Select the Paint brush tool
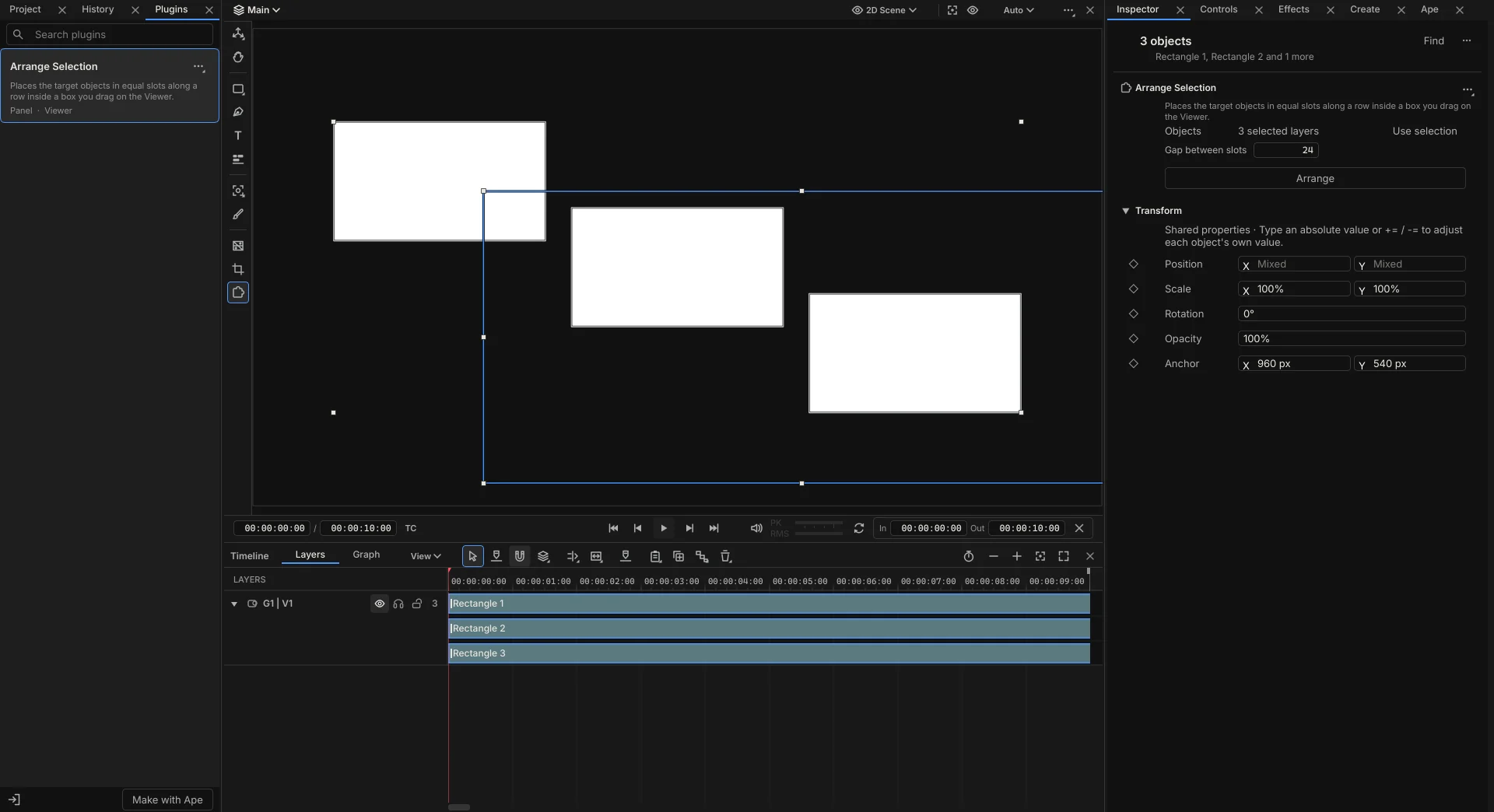1494x812 pixels. click(x=238, y=214)
